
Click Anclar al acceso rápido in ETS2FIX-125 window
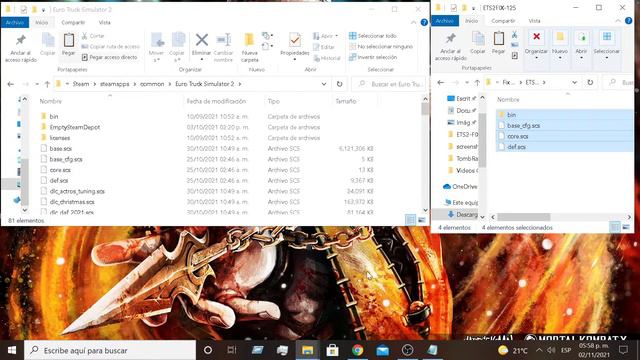tap(451, 47)
